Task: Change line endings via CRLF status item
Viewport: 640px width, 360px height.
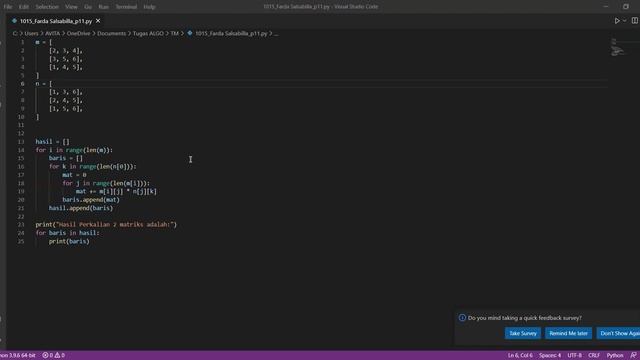Action: [x=594, y=355]
